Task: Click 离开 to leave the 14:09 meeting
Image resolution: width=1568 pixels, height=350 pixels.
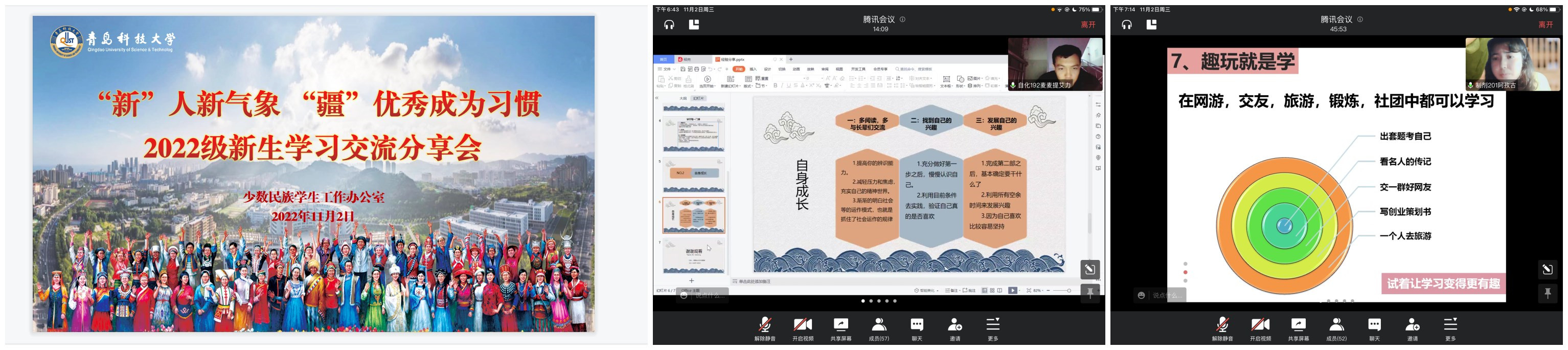Action: coord(1088,25)
